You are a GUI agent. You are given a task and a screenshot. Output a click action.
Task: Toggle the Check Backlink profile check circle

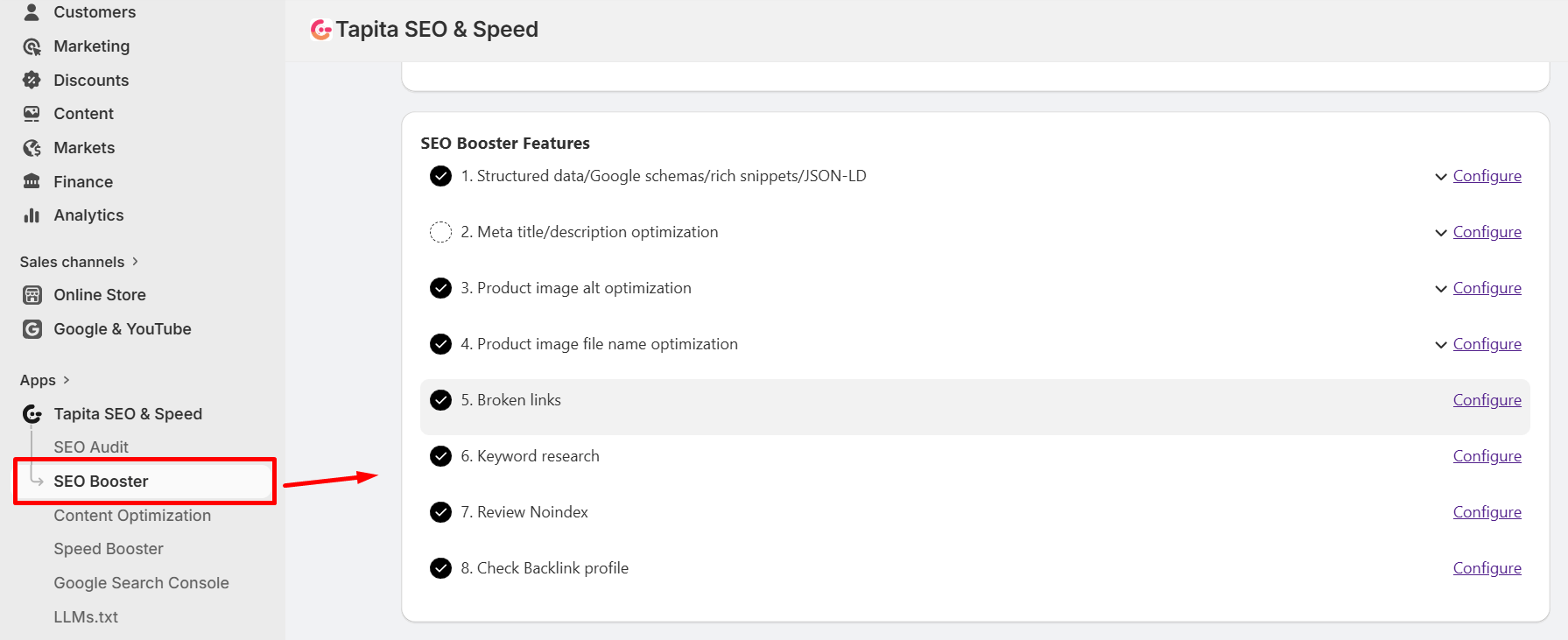coord(440,568)
